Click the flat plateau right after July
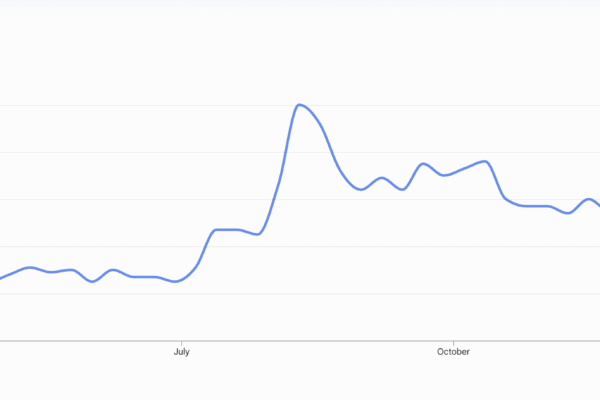The image size is (600, 400). (232, 230)
